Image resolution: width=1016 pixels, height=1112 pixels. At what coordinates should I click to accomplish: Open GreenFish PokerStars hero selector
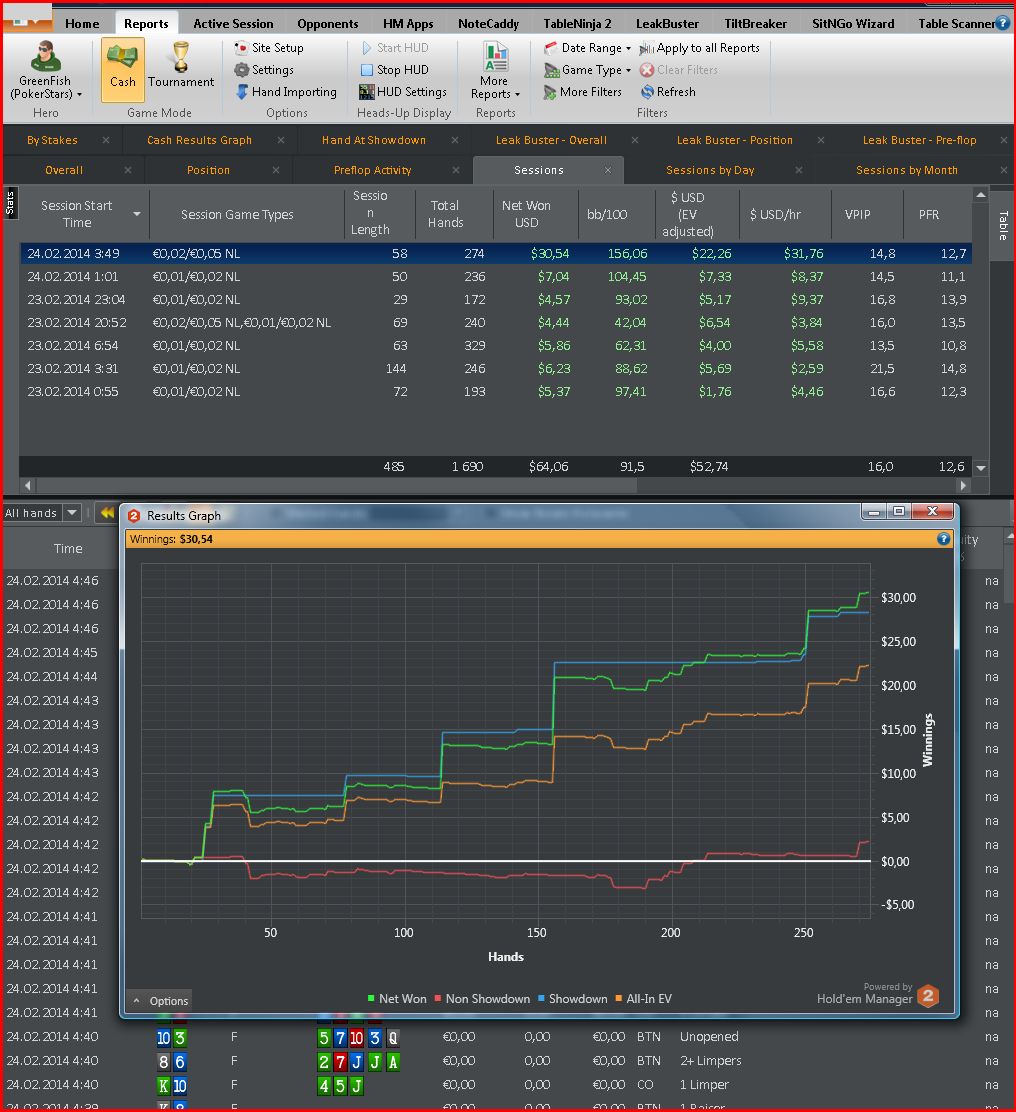pos(45,70)
